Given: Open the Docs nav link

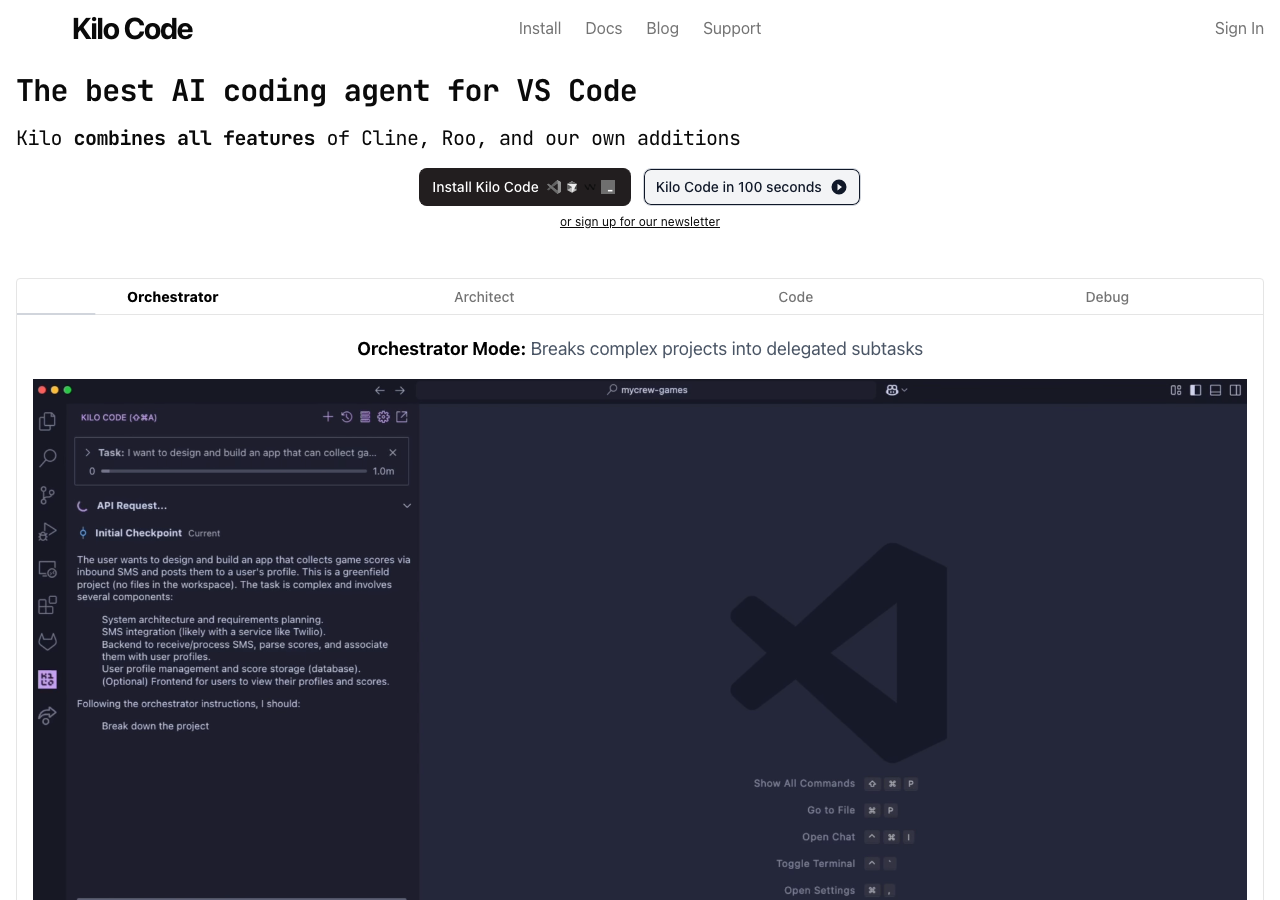Looking at the screenshot, I should tap(604, 28).
